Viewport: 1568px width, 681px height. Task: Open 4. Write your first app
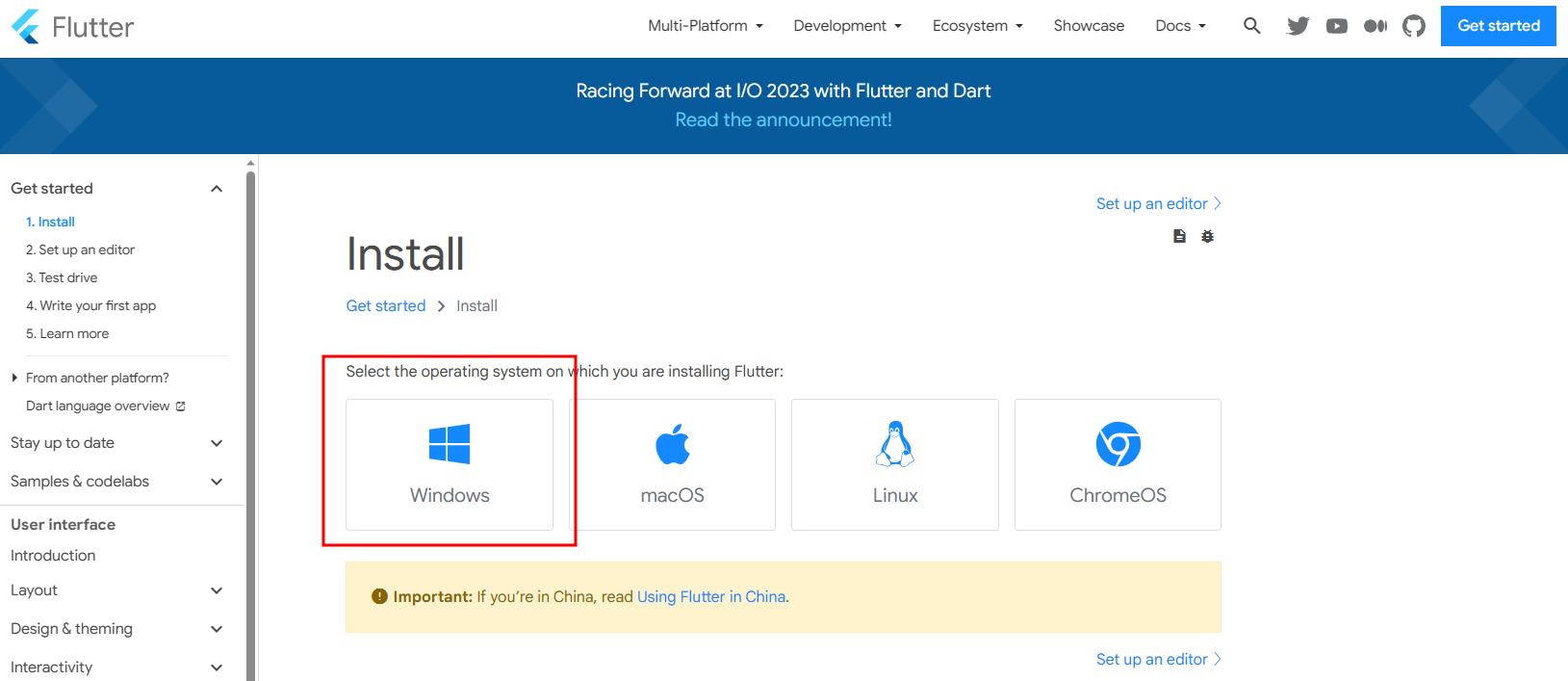coord(90,305)
